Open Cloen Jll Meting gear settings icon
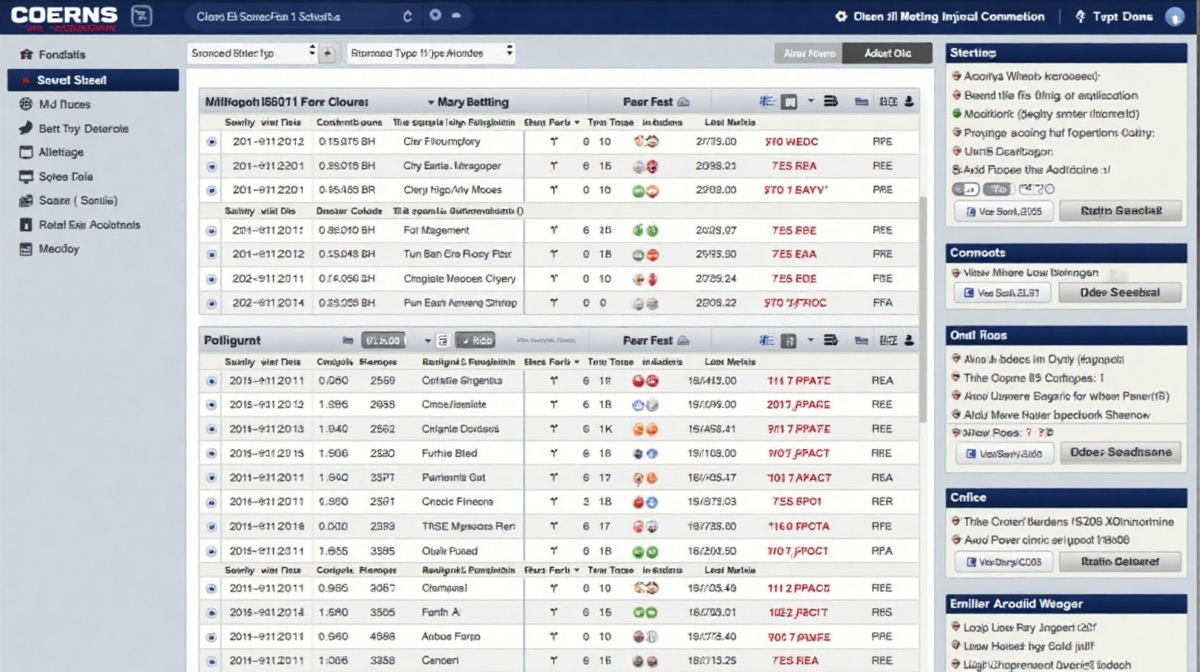 [841, 17]
